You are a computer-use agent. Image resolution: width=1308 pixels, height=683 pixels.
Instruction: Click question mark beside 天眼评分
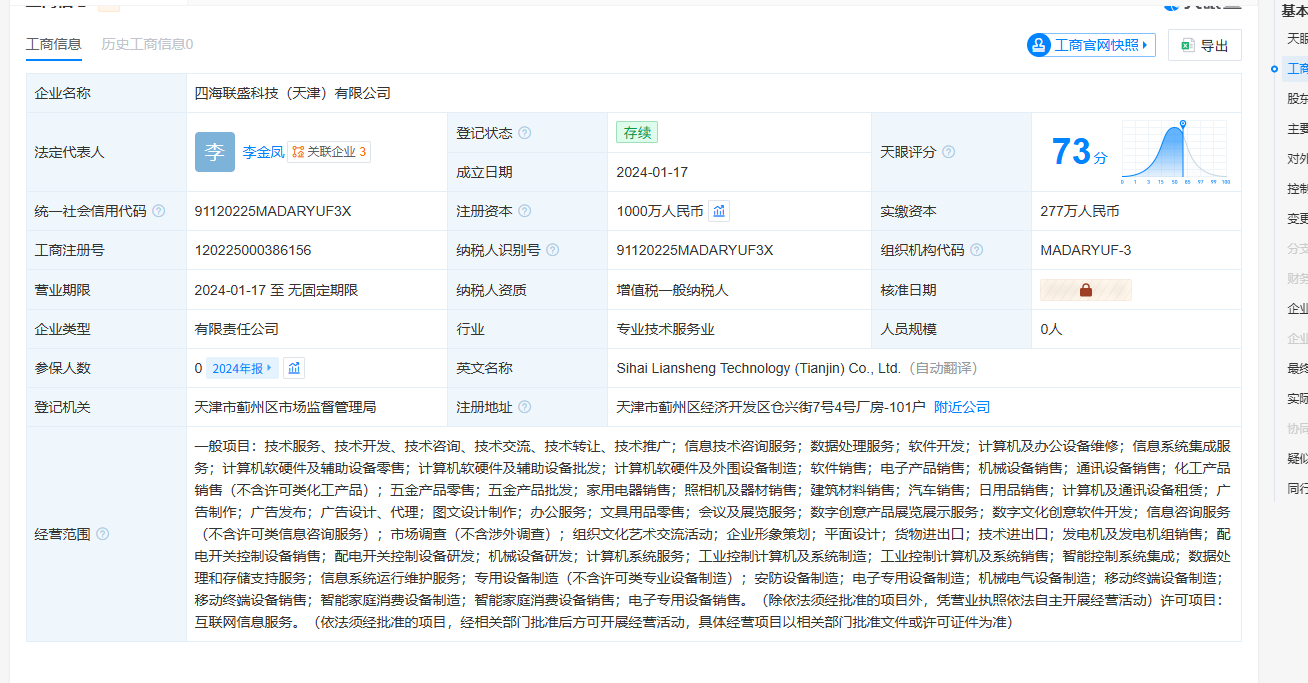pyautogui.click(x=948, y=152)
